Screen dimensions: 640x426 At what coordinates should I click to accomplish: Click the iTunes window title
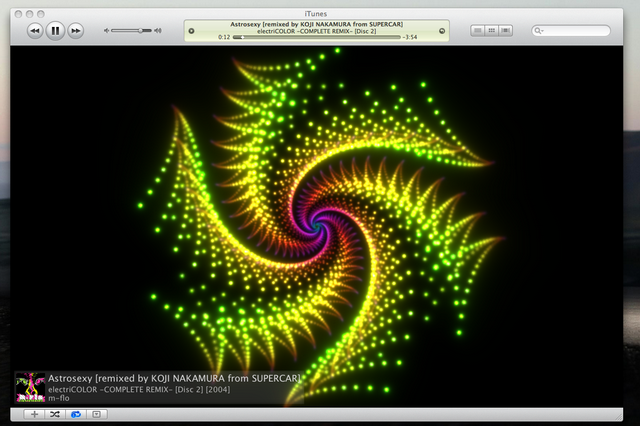tap(316, 13)
